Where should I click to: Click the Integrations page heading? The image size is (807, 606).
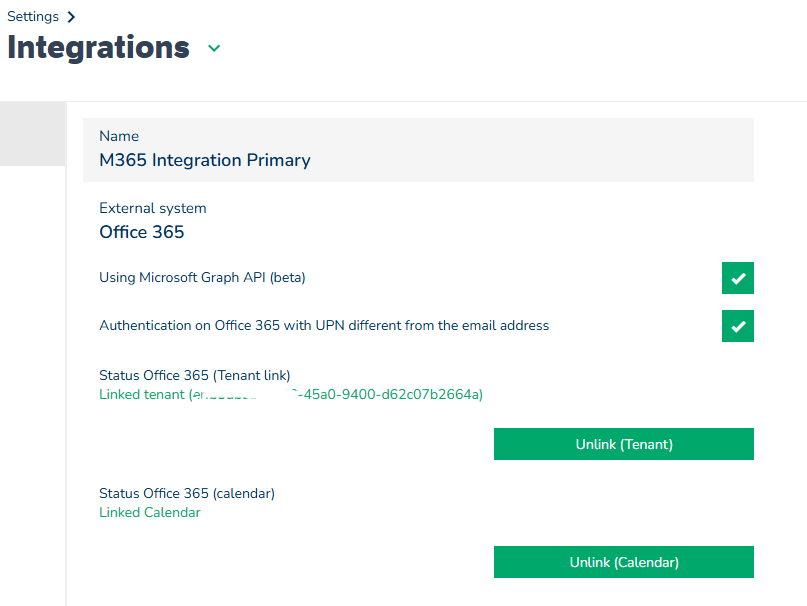pyautogui.click(x=98, y=48)
